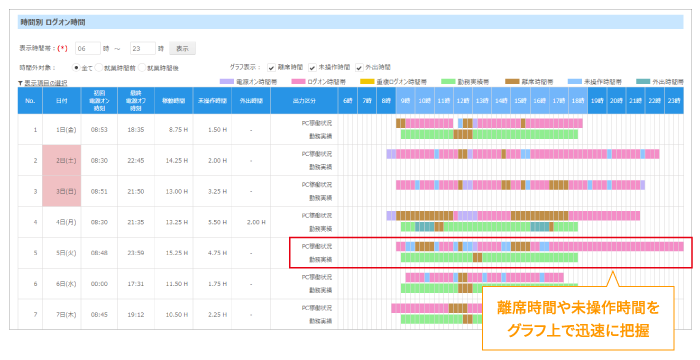Click the operating time 8.75 H
700x360 pixels.
[x=178, y=130]
